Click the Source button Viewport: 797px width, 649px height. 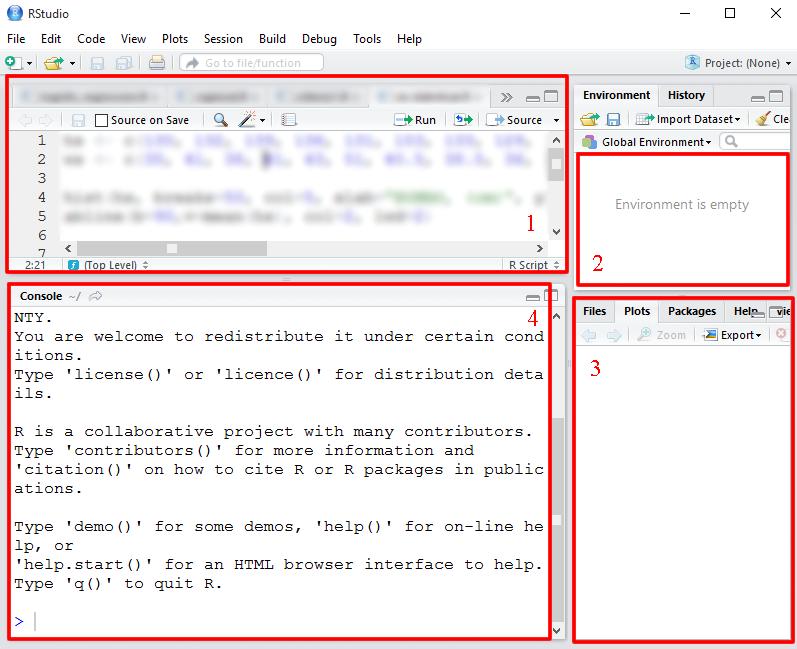514,120
